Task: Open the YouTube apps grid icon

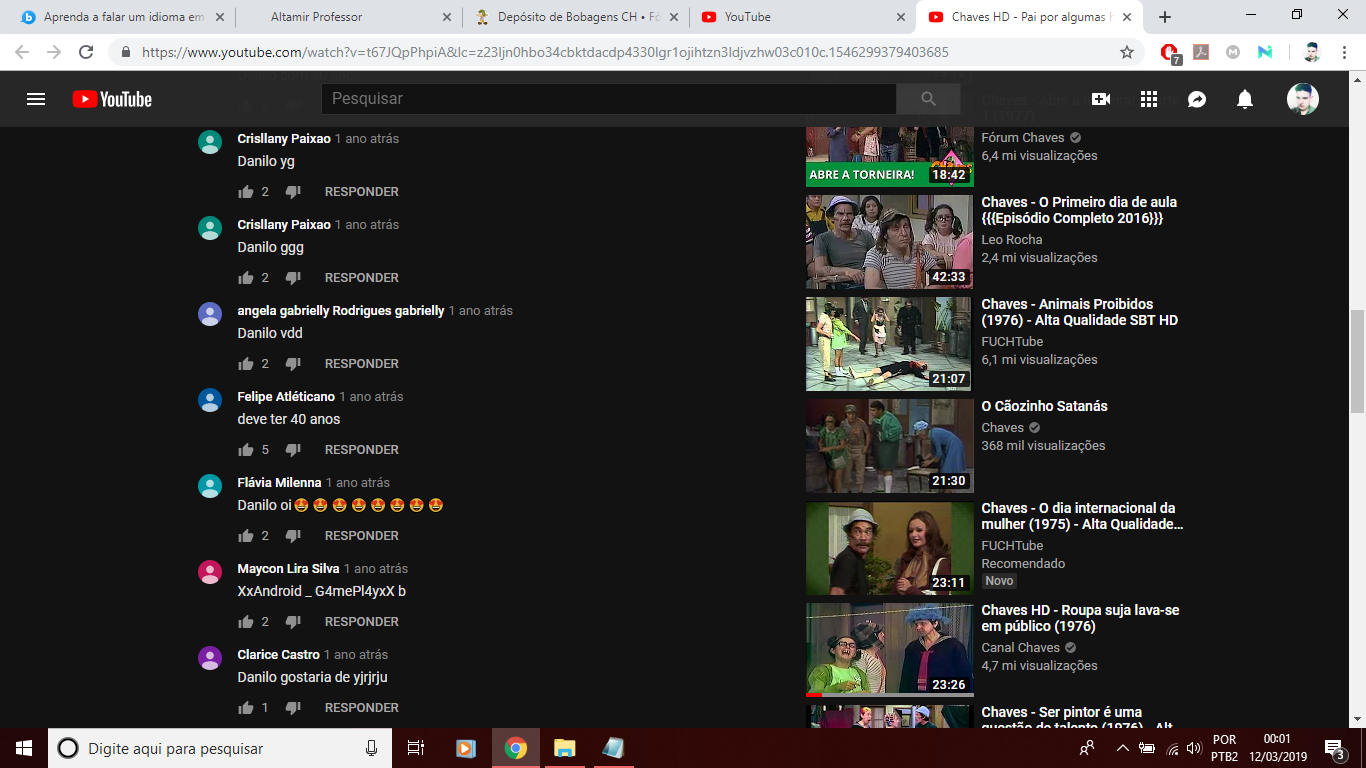Action: (x=1149, y=99)
